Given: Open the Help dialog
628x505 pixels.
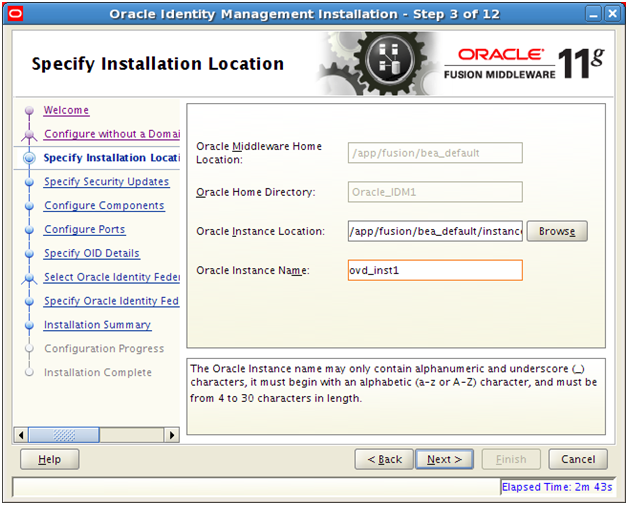Looking at the screenshot, I should [x=50, y=459].
